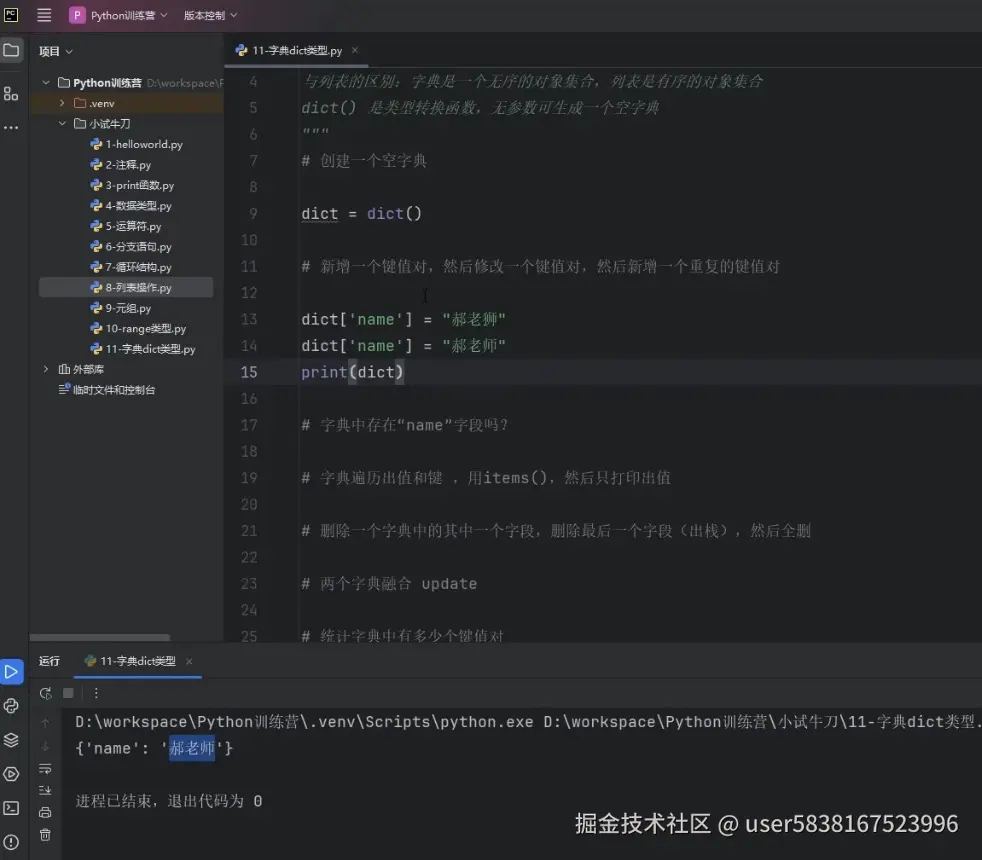Open the 项目 view dropdown

pos(56,51)
